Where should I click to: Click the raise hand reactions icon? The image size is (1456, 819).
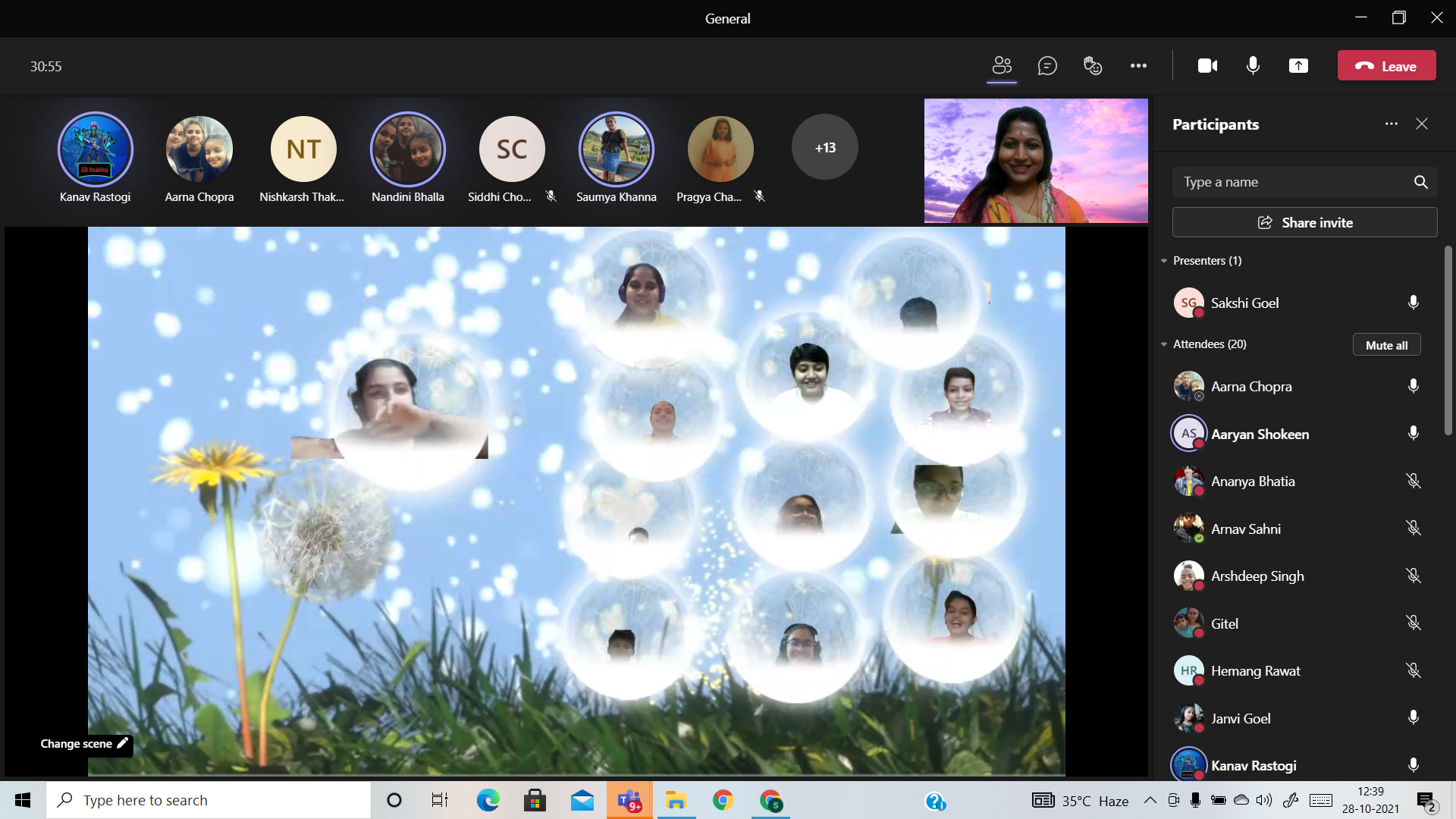1092,66
